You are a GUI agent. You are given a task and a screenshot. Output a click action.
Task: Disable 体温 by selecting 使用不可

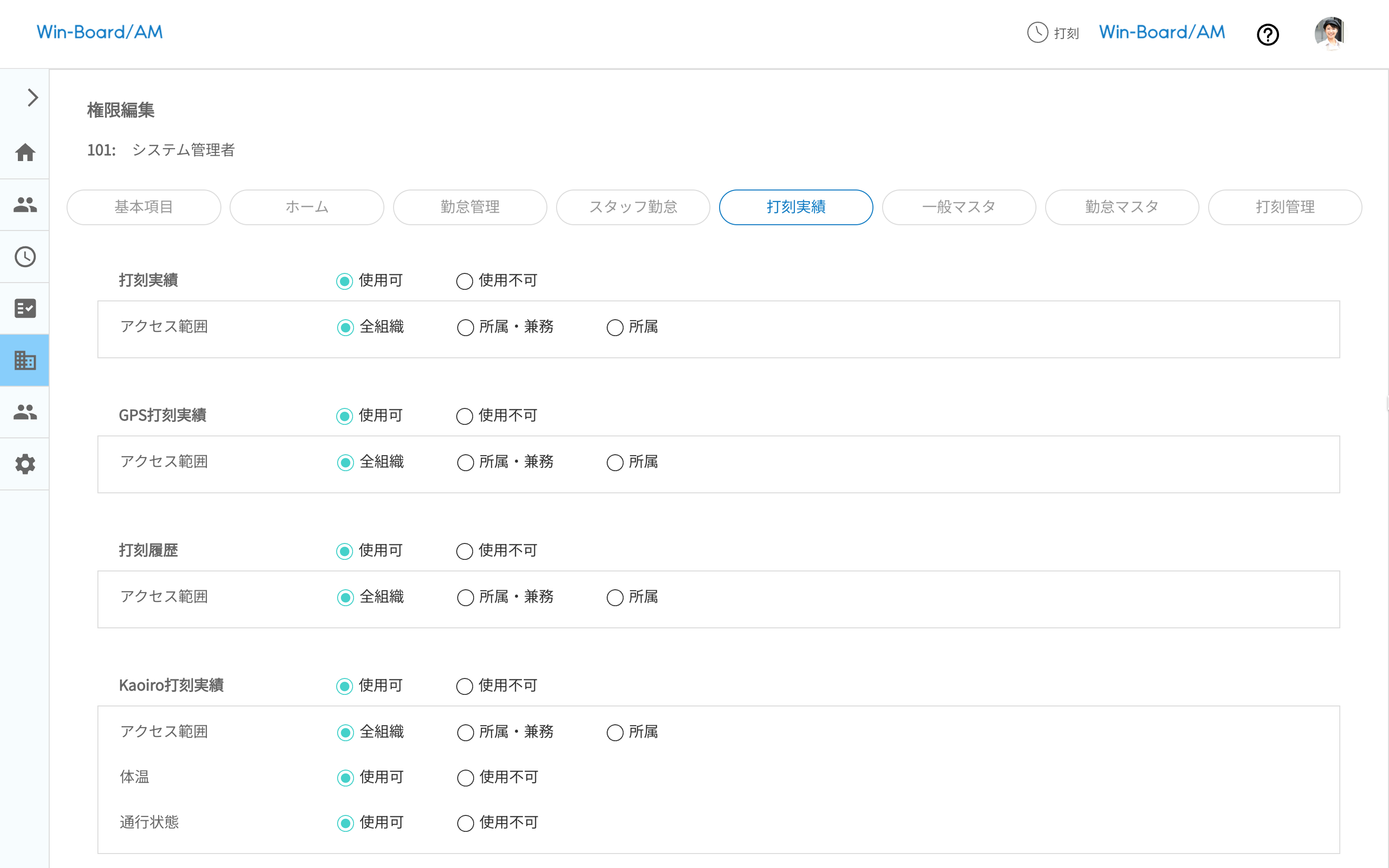tap(465, 778)
